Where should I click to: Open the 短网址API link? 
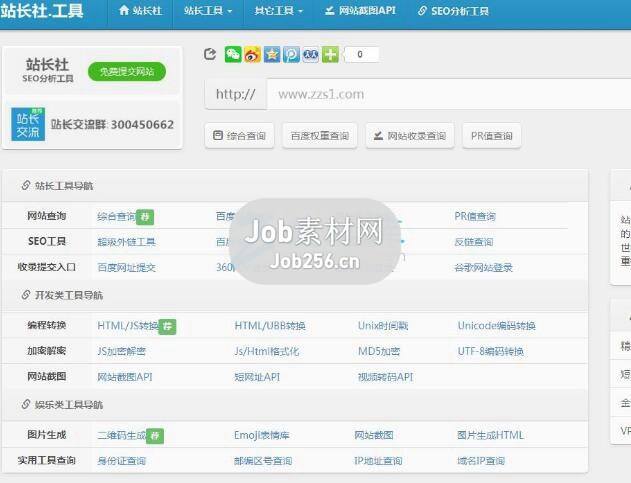257,377
